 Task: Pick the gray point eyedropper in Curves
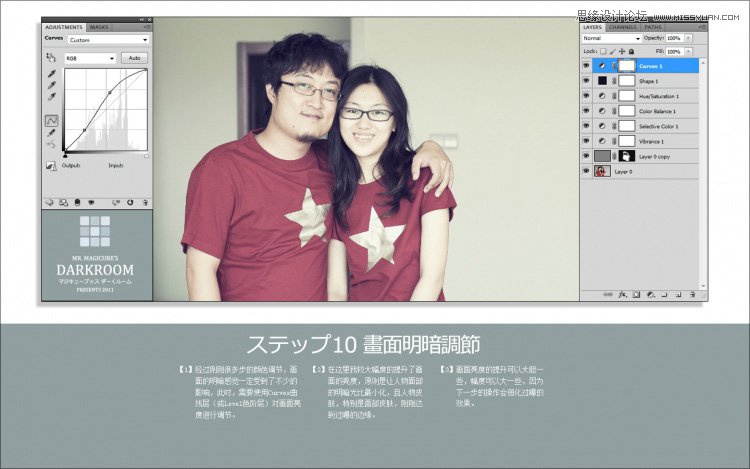[52, 85]
